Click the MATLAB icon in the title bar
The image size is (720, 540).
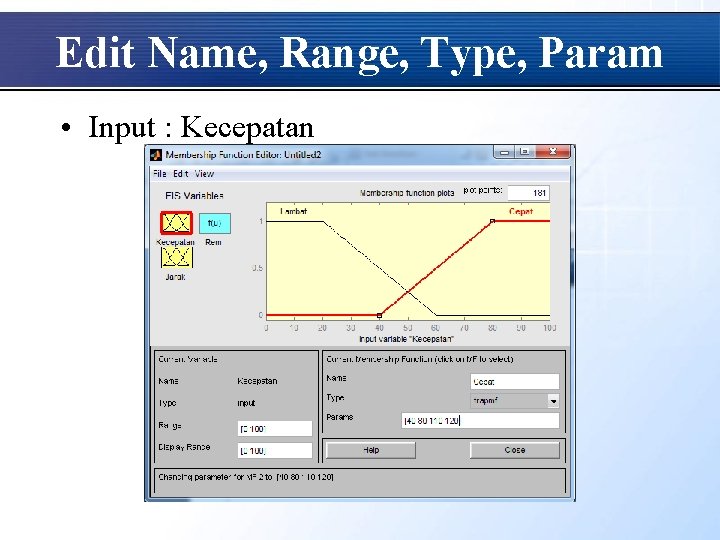point(156,155)
